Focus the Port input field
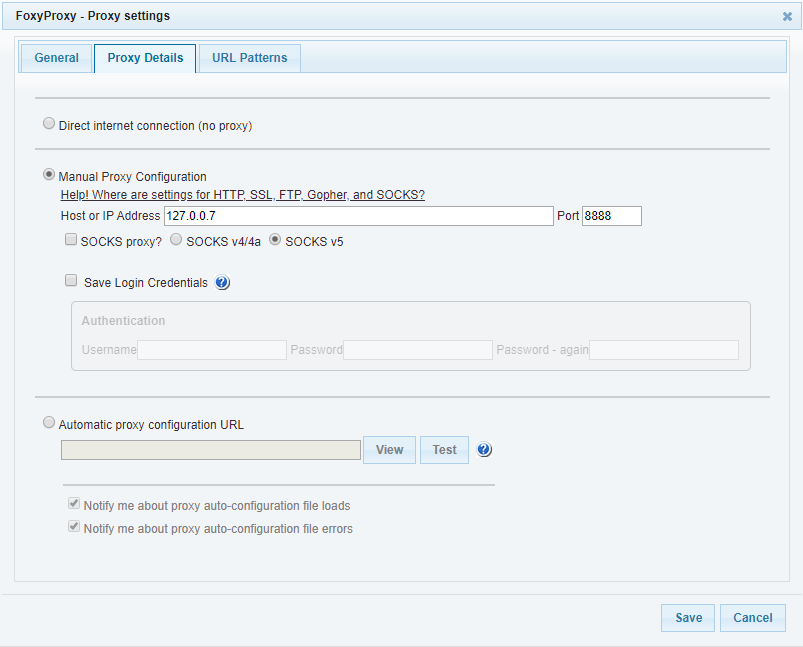 [x=611, y=216]
